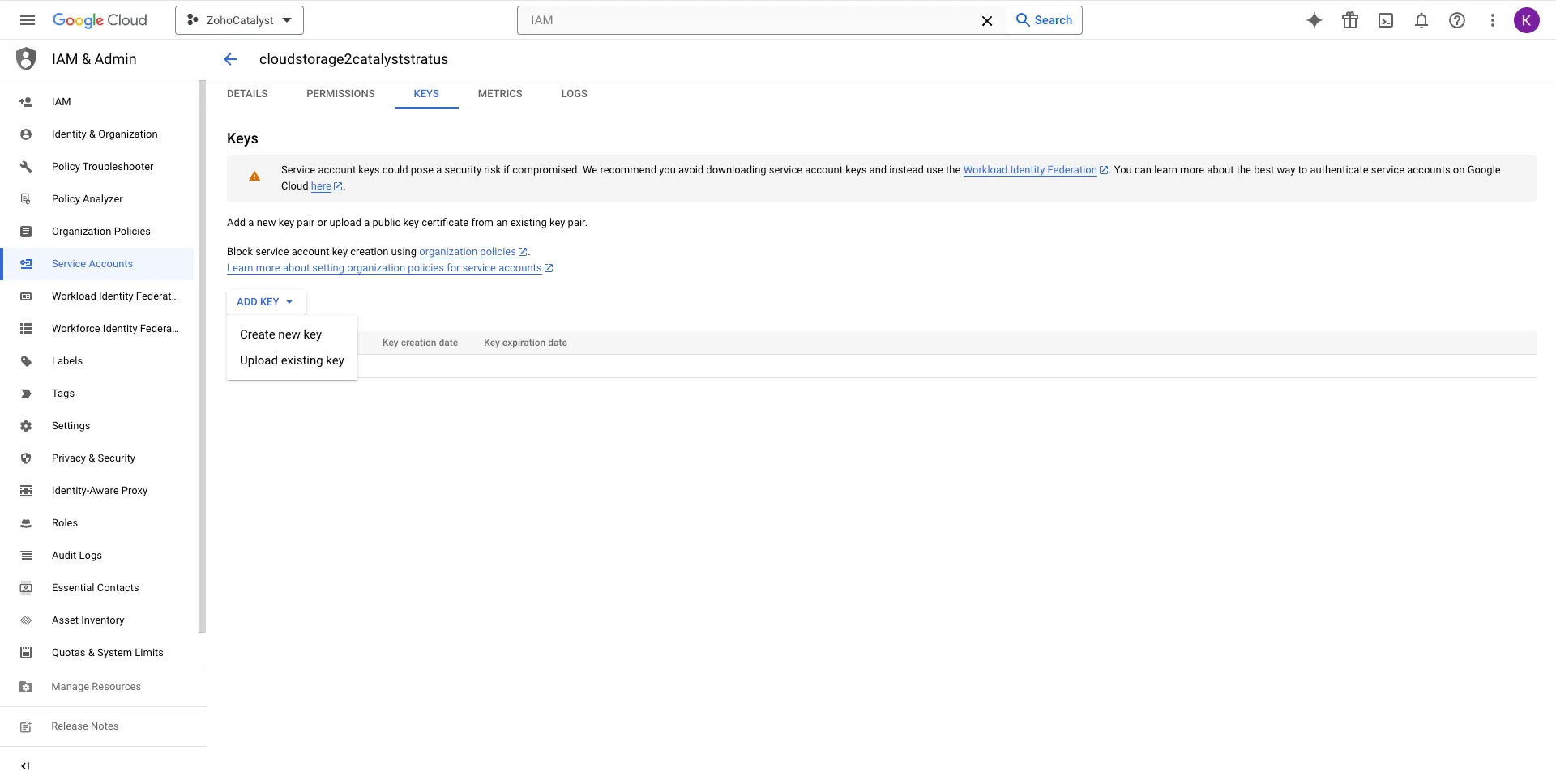Go back using the arrow beside cloudstorage2catalyststratus
The image size is (1556, 784).
tap(230, 59)
